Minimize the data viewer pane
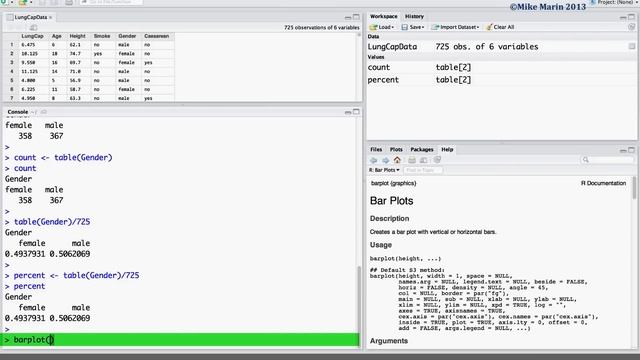 coord(348,18)
